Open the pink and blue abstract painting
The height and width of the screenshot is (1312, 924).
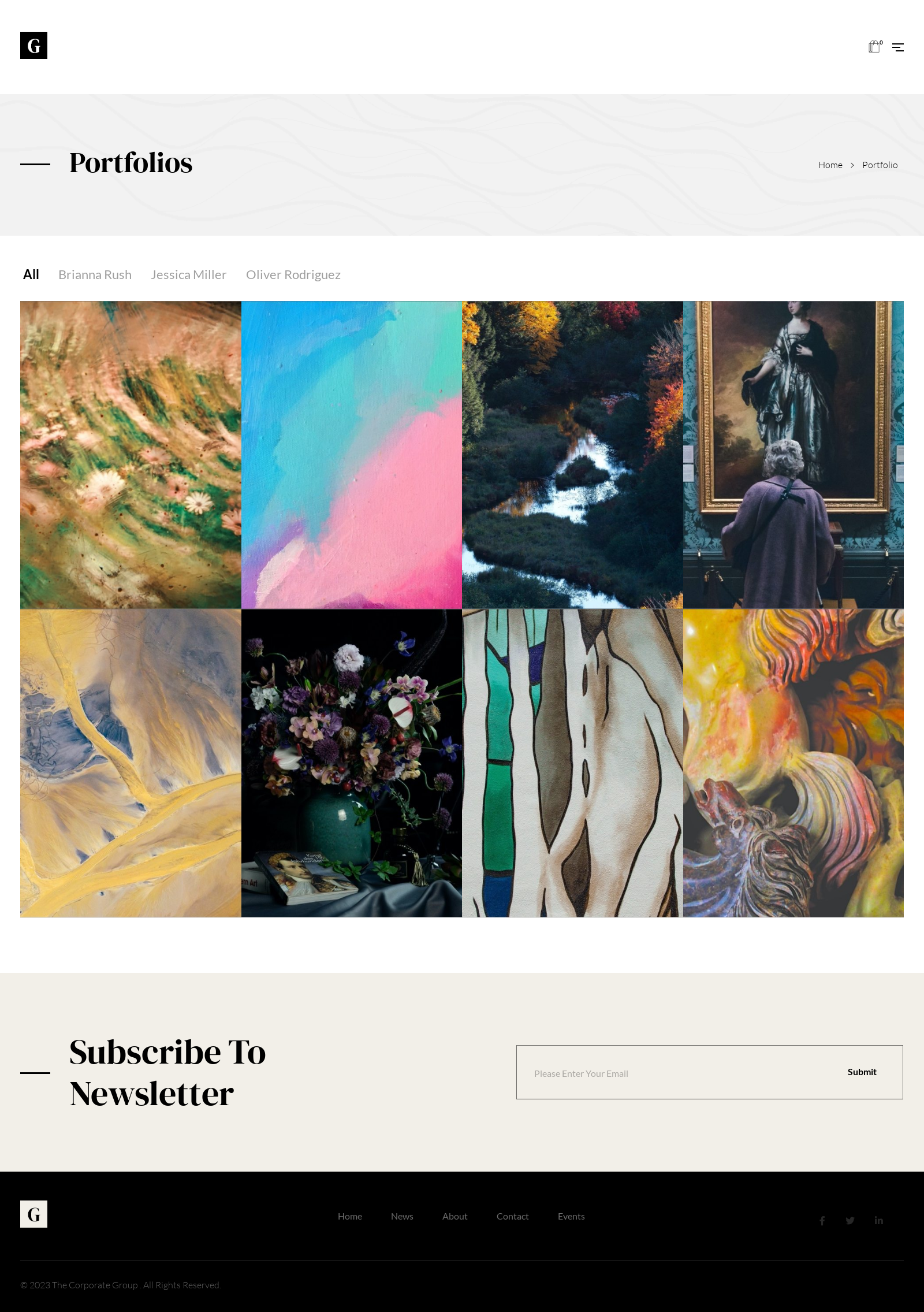(x=352, y=455)
